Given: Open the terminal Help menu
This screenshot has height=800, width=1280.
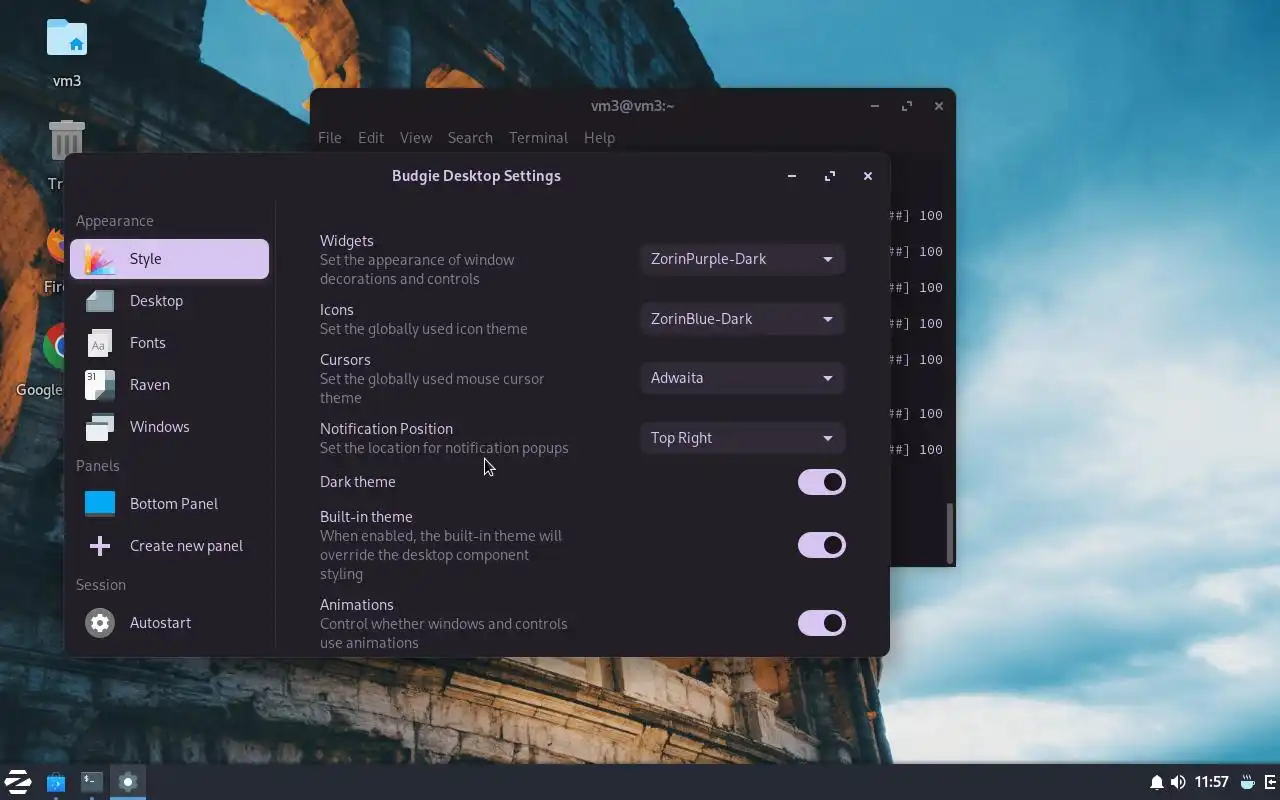Looking at the screenshot, I should pos(599,138).
